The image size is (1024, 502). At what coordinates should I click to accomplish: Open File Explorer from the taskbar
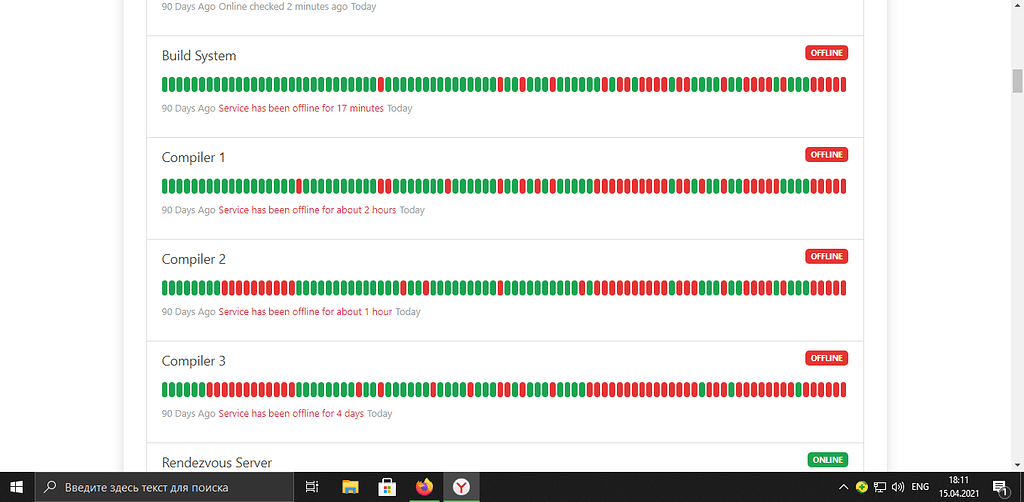[x=351, y=487]
